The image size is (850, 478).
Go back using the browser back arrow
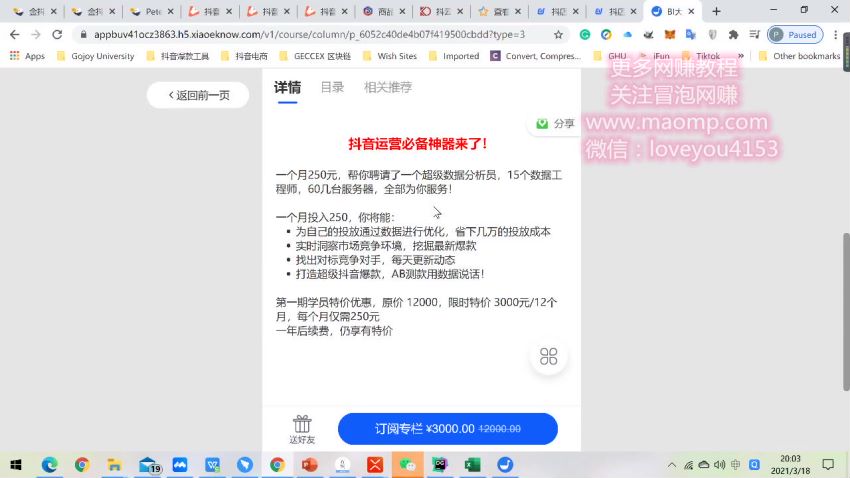coord(15,35)
